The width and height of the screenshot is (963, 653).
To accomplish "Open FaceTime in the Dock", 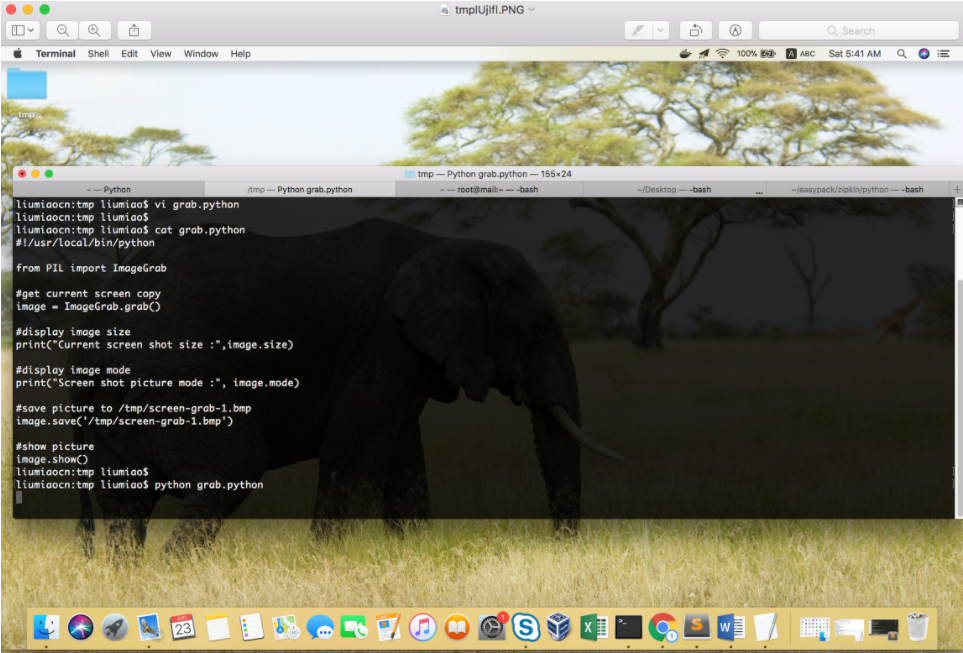I will (354, 627).
